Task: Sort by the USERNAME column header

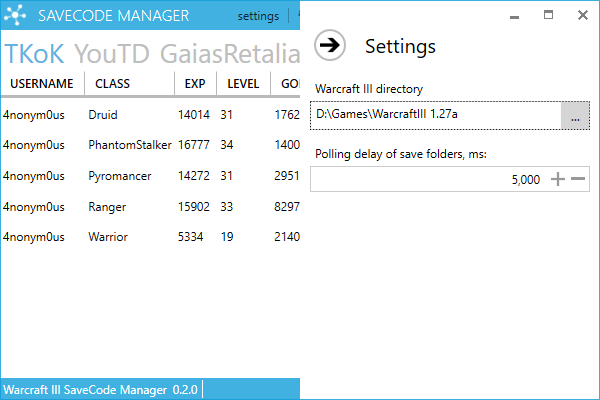Action: [42, 83]
